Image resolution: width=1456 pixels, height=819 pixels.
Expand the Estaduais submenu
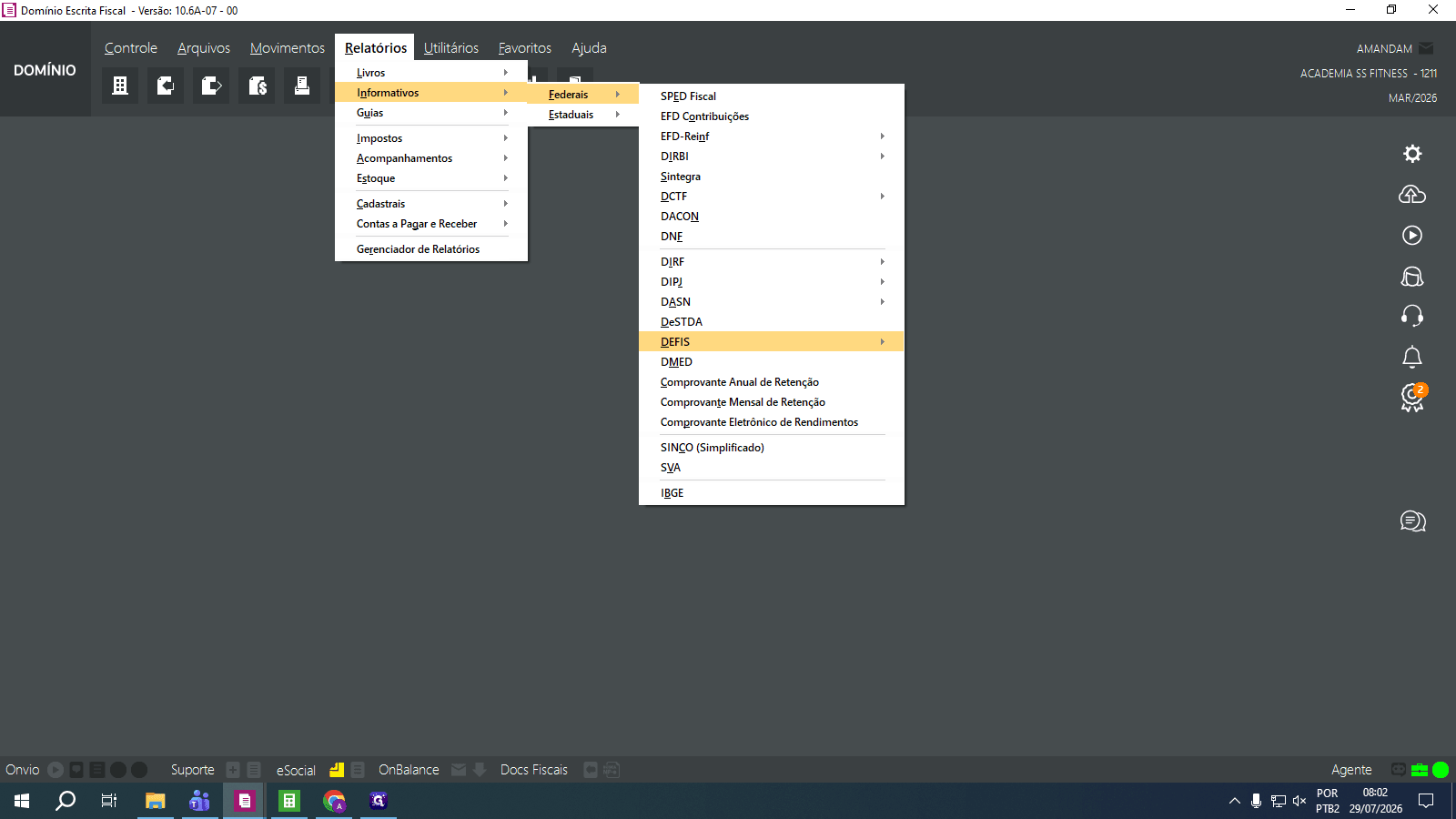pos(583,115)
